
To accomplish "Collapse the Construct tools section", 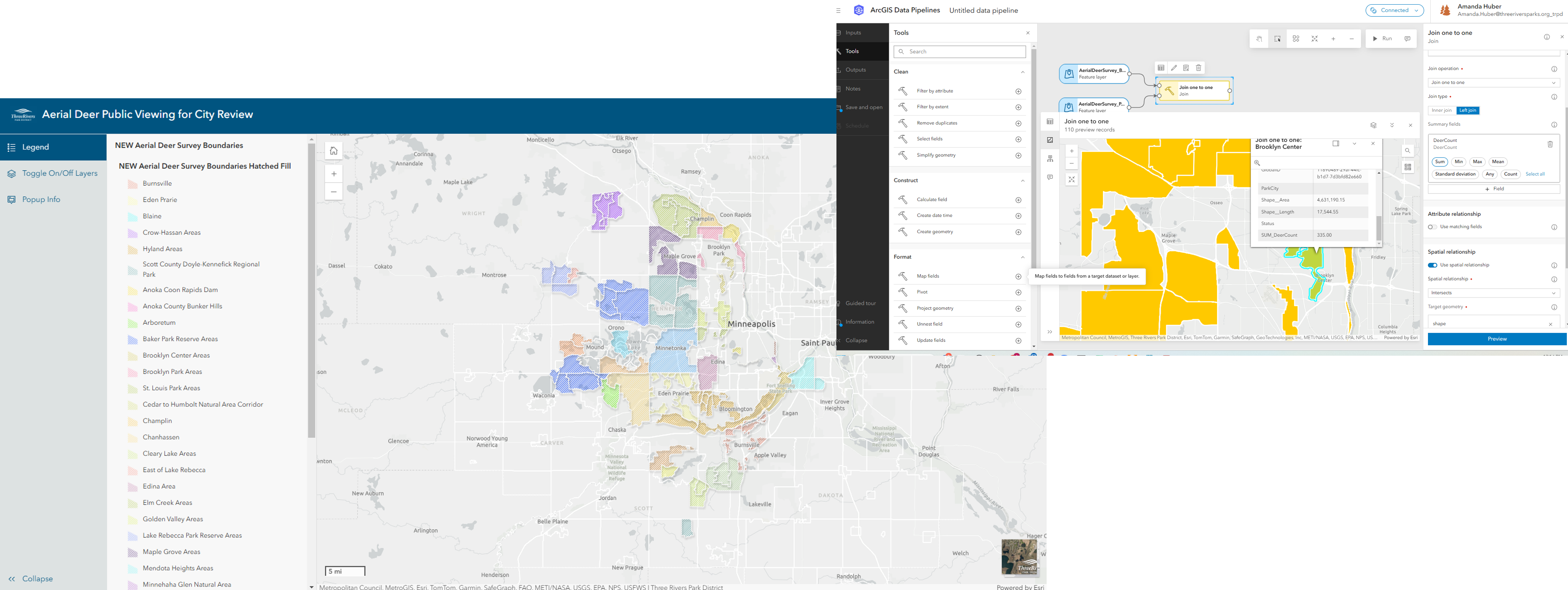I will [1023, 181].
